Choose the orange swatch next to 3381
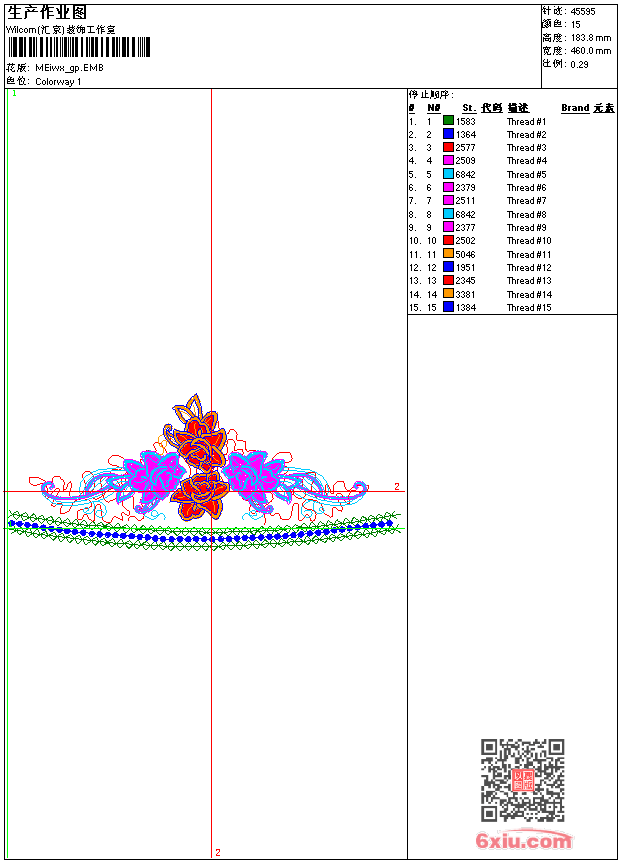 pos(448,294)
